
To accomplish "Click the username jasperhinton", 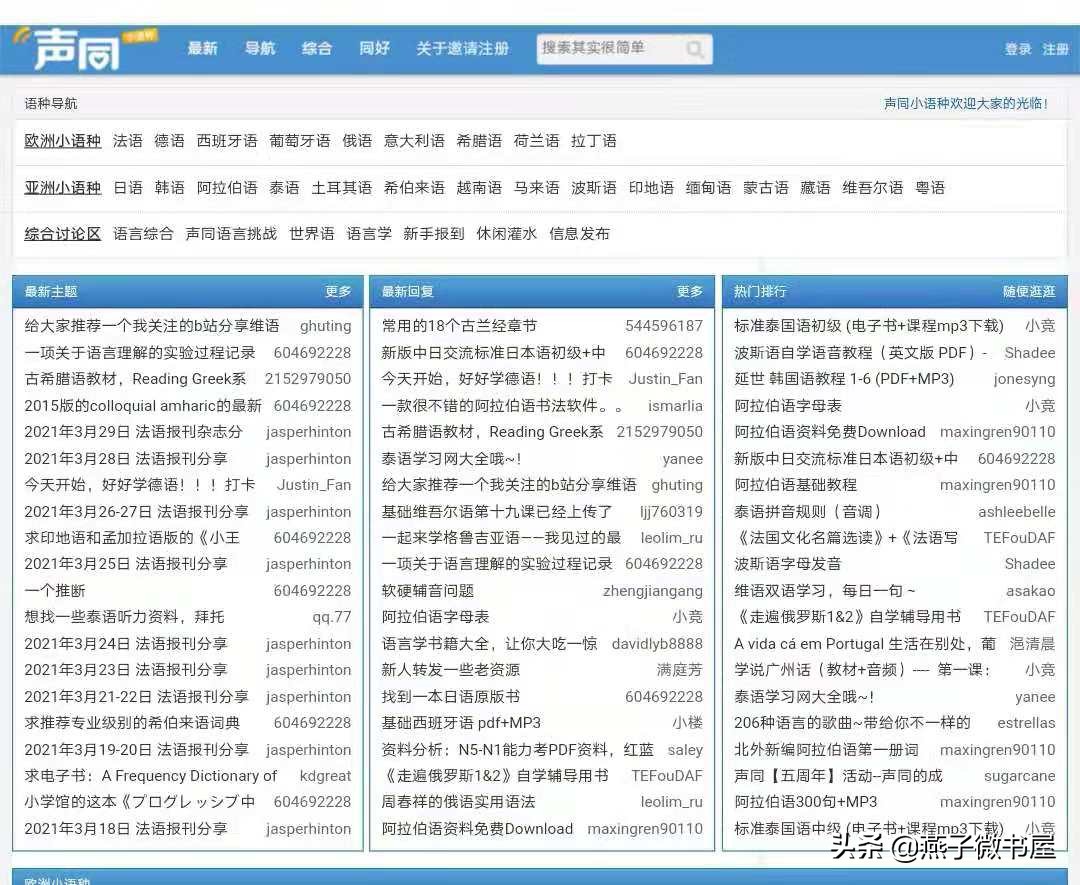I will pos(310,432).
